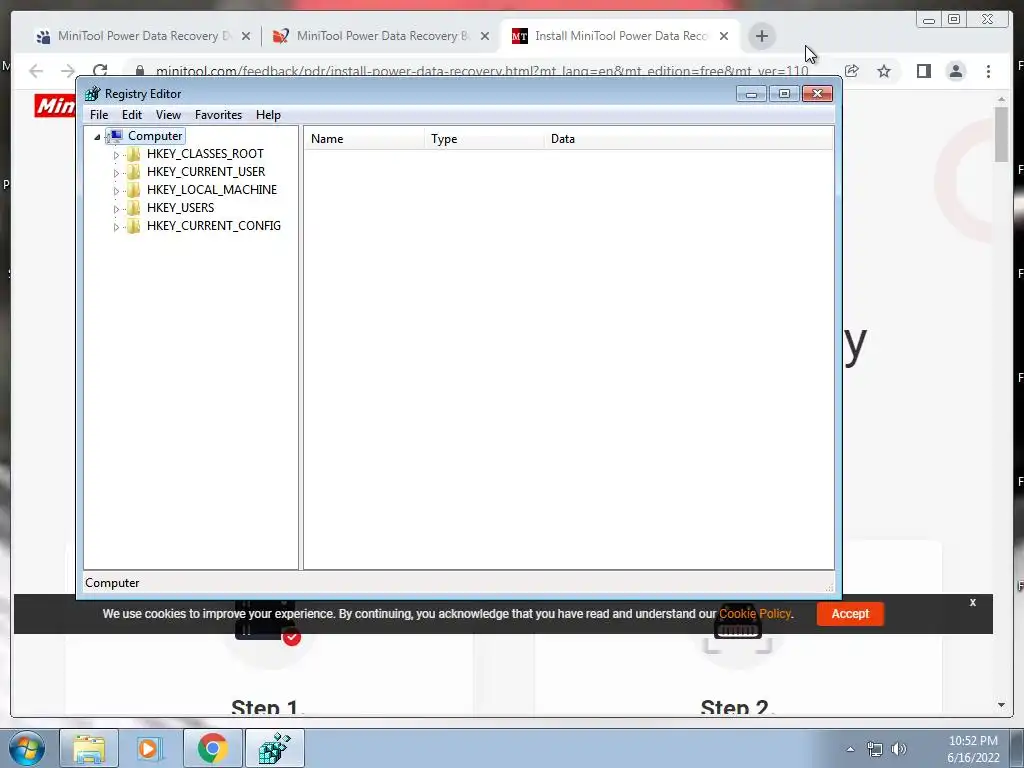Image resolution: width=1024 pixels, height=768 pixels.
Task: Open a new Chrome tab
Action: point(761,36)
